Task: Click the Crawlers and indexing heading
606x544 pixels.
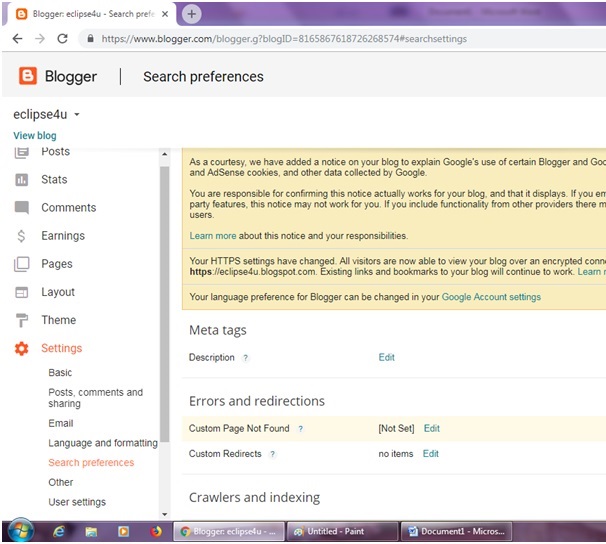Action: tap(254, 498)
